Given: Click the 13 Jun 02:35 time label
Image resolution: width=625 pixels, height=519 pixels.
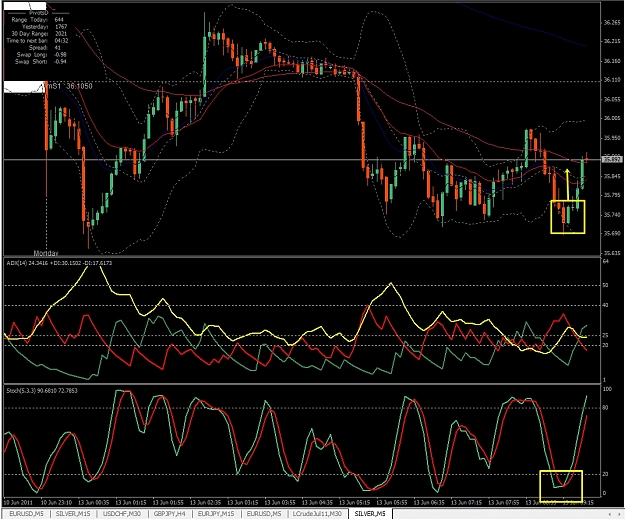Looking at the screenshot, I should [205, 503].
